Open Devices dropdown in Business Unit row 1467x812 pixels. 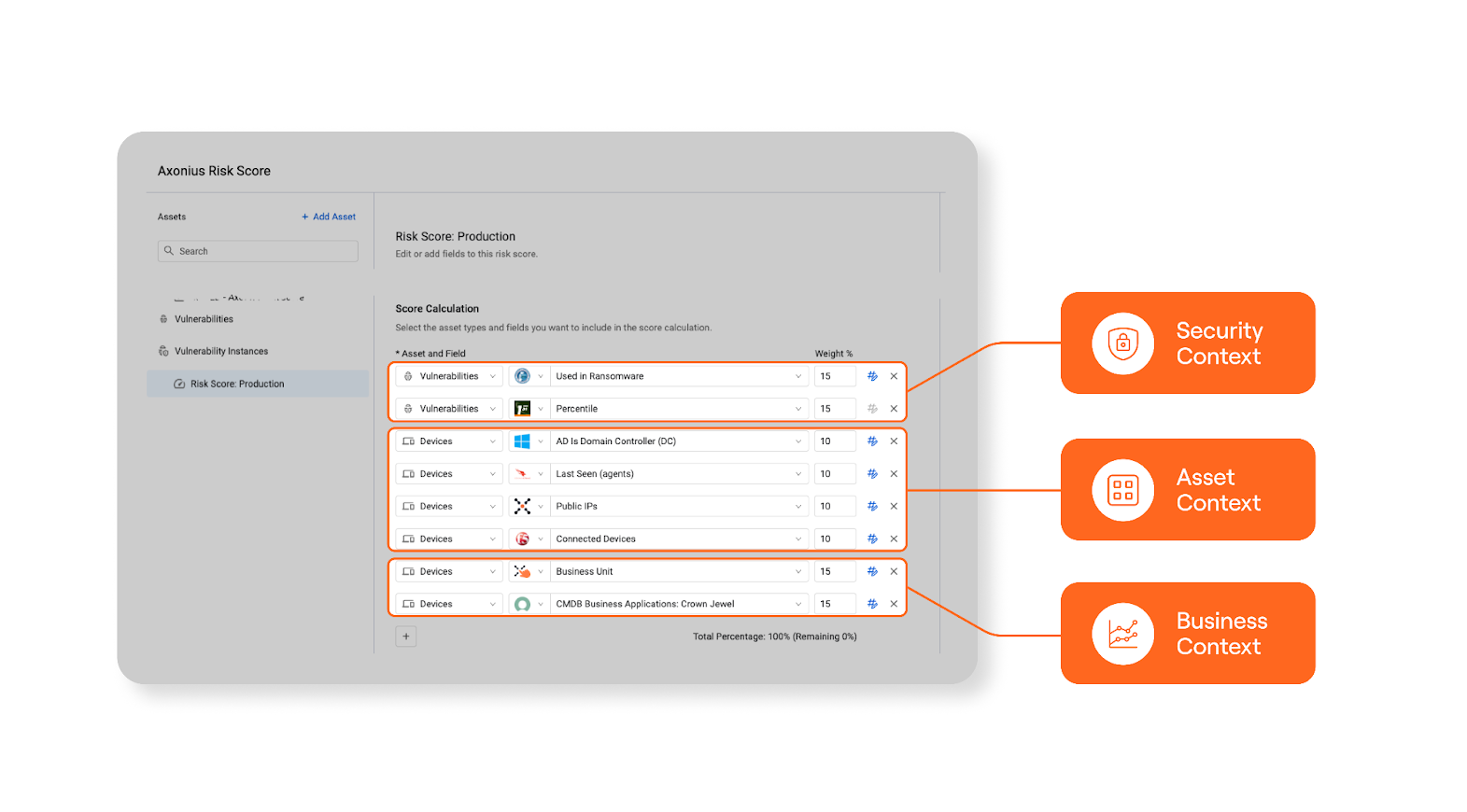(x=449, y=571)
